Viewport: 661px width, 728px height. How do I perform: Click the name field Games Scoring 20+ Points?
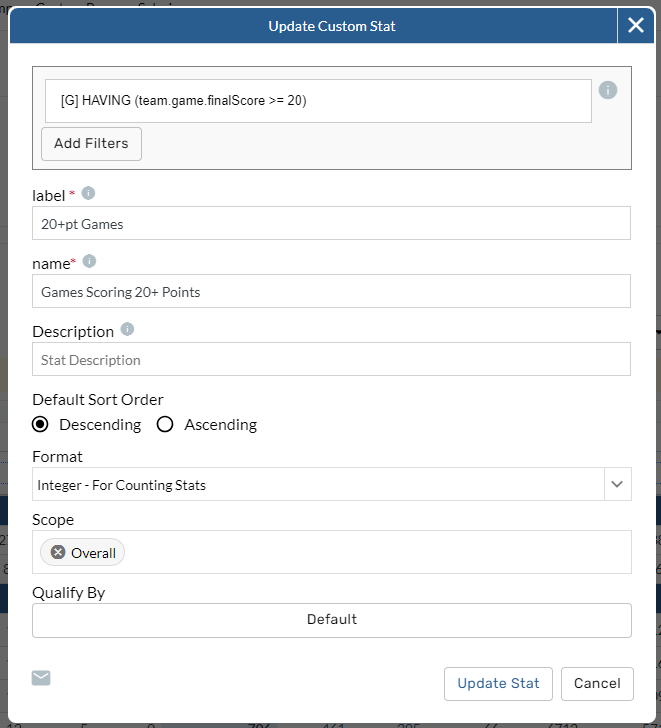point(331,292)
